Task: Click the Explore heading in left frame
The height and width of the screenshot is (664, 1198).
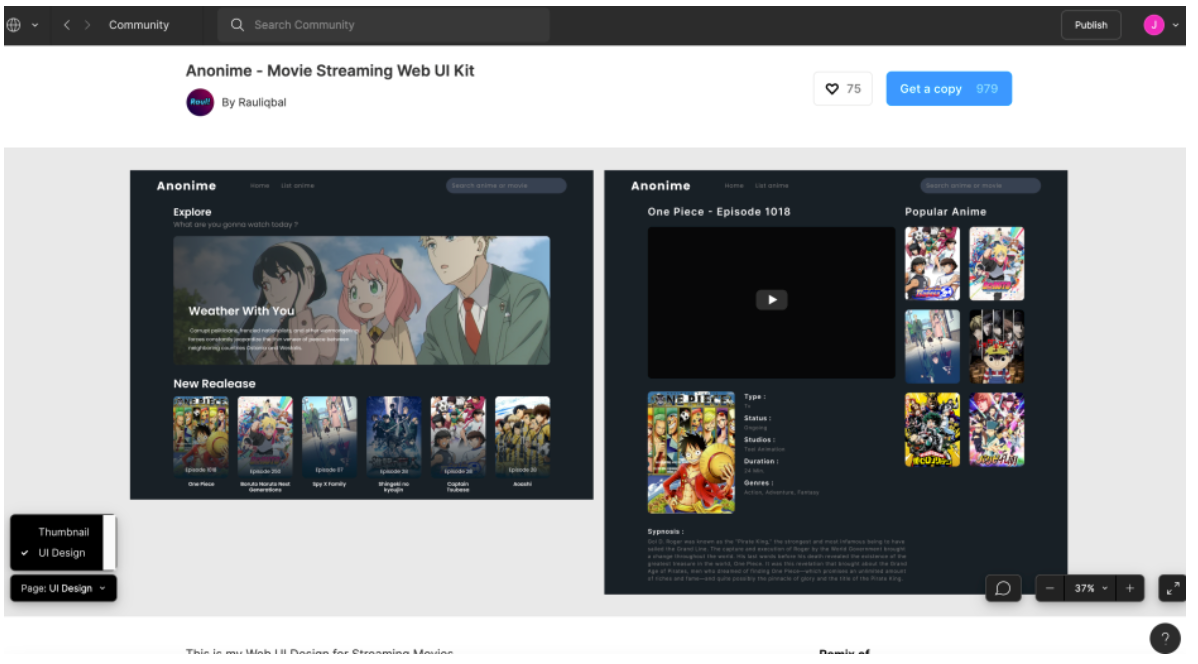Action: (x=193, y=212)
